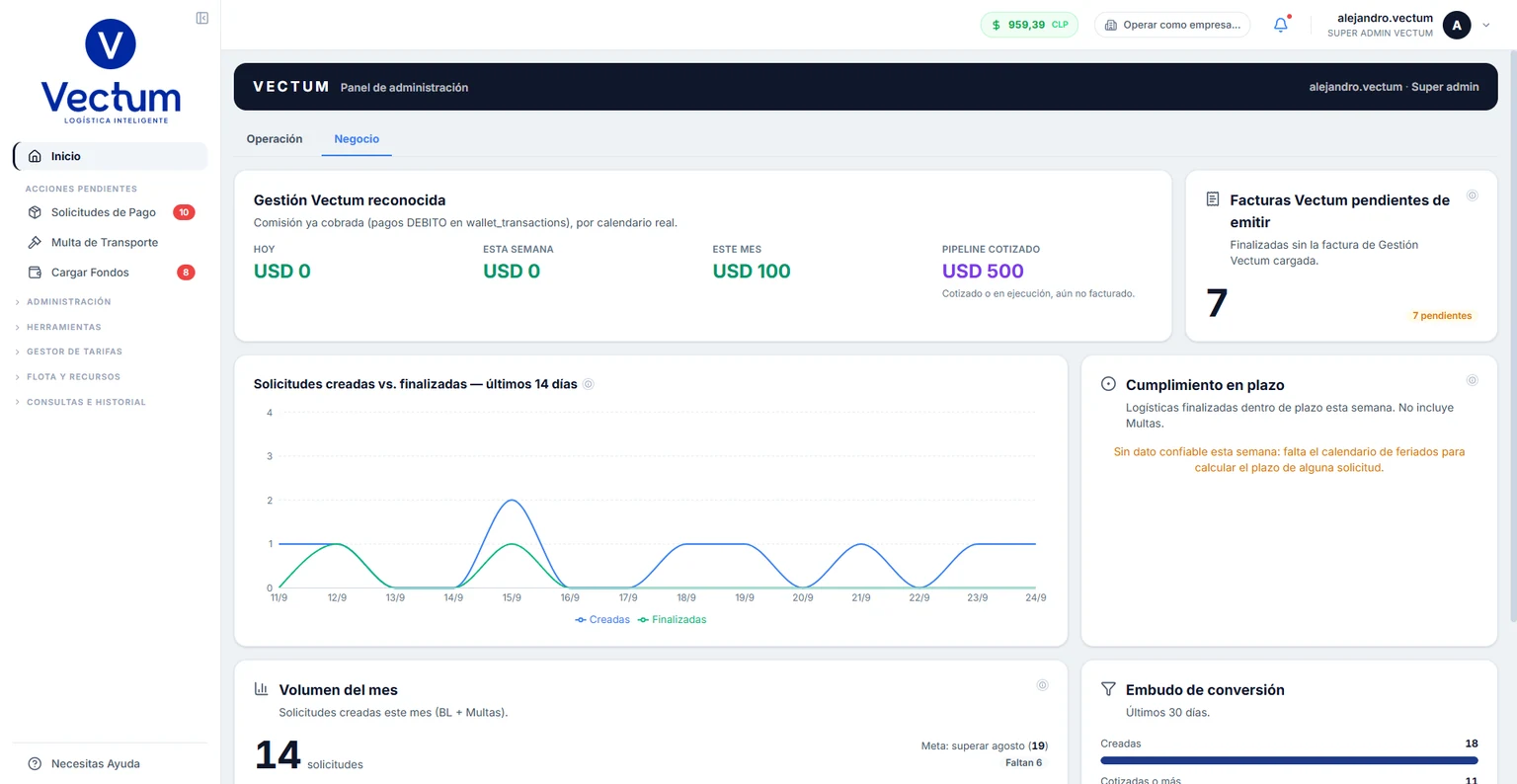The height and width of the screenshot is (784, 1517).
Task: Click the USD 0 value under Hoy
Action: pyautogui.click(x=282, y=272)
